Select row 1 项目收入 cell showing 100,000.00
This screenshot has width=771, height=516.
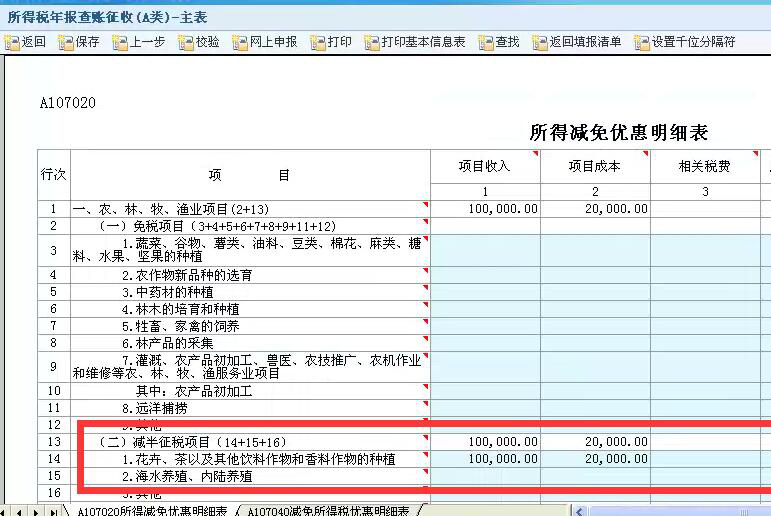(x=485, y=209)
